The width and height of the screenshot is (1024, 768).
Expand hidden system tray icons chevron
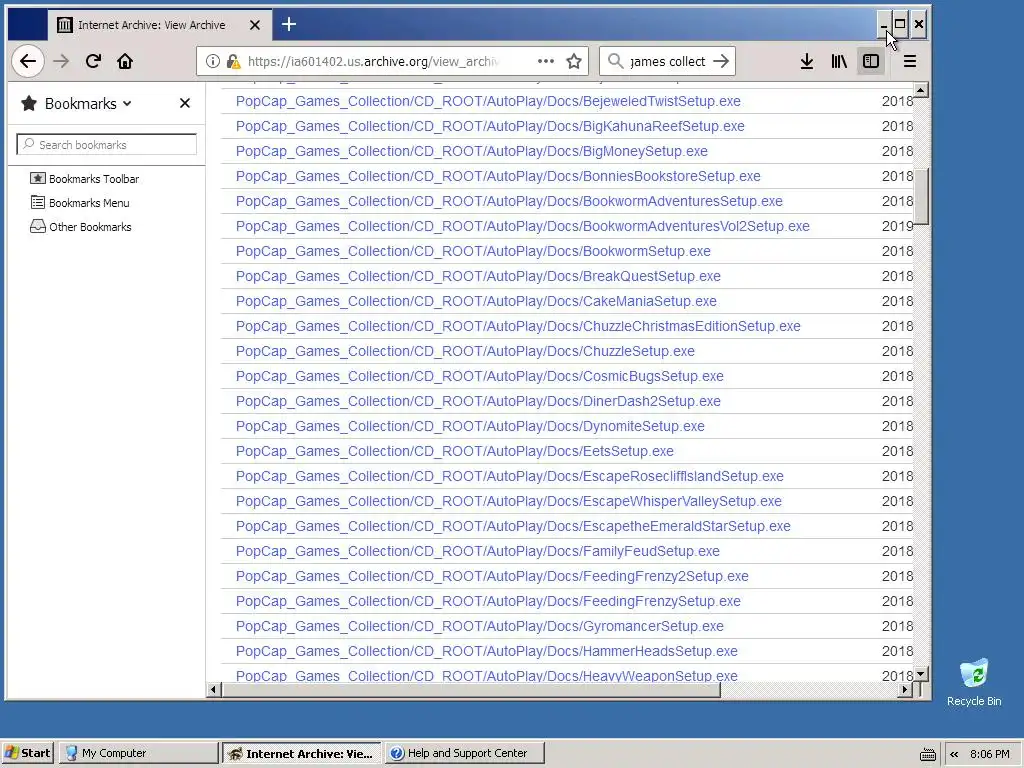click(954, 754)
